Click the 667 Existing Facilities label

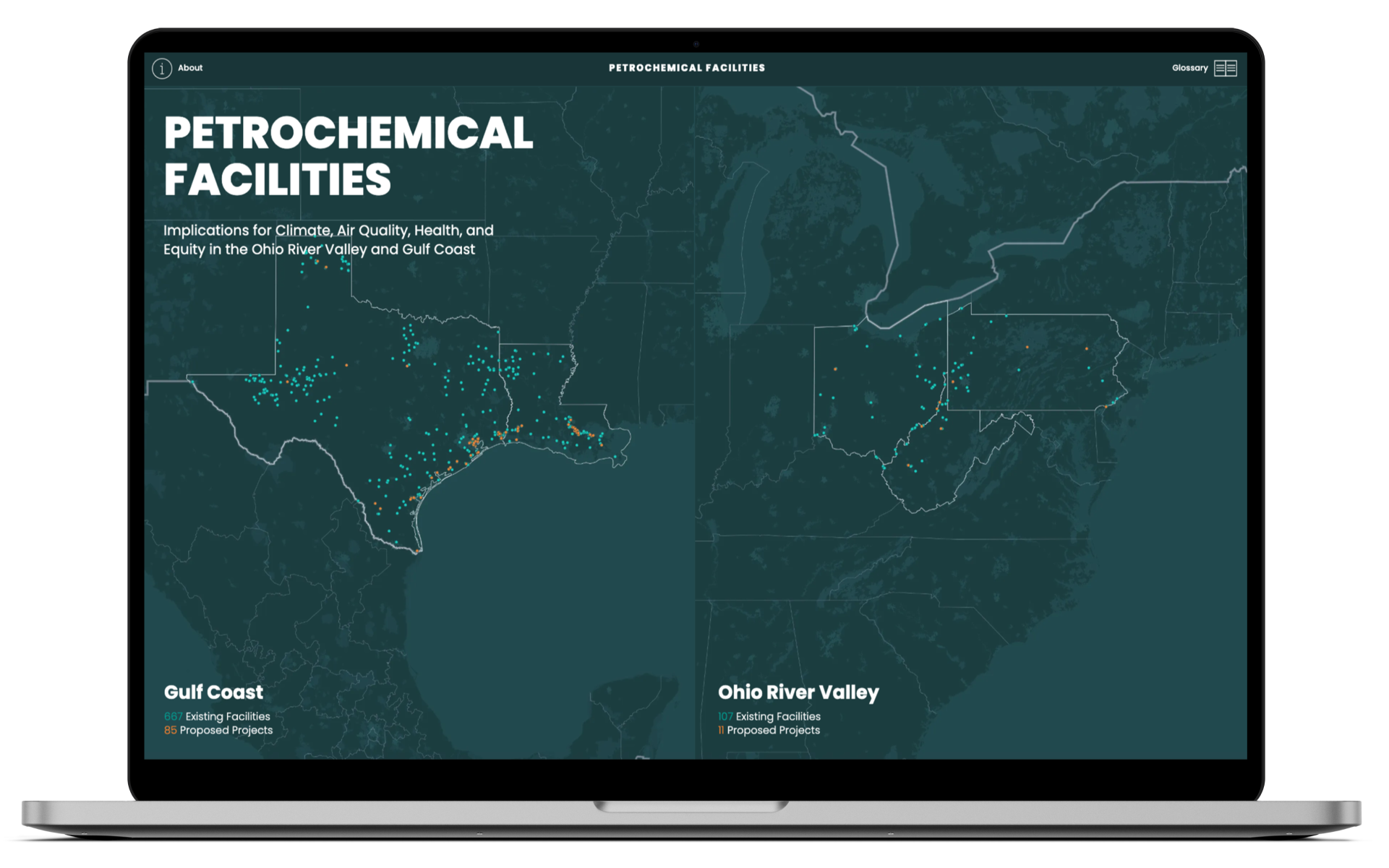pos(217,716)
